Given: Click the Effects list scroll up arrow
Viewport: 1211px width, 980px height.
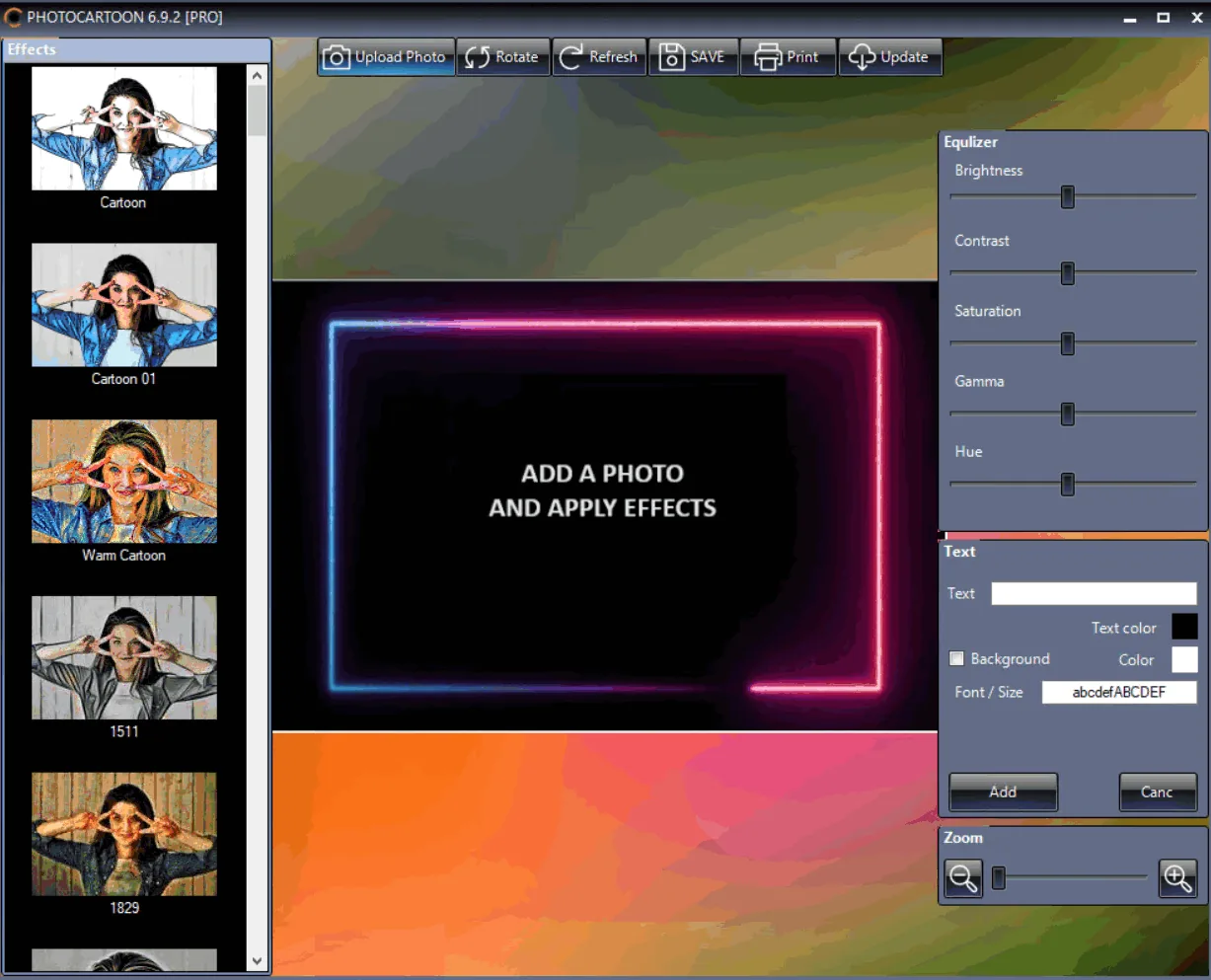Looking at the screenshot, I should point(258,75).
